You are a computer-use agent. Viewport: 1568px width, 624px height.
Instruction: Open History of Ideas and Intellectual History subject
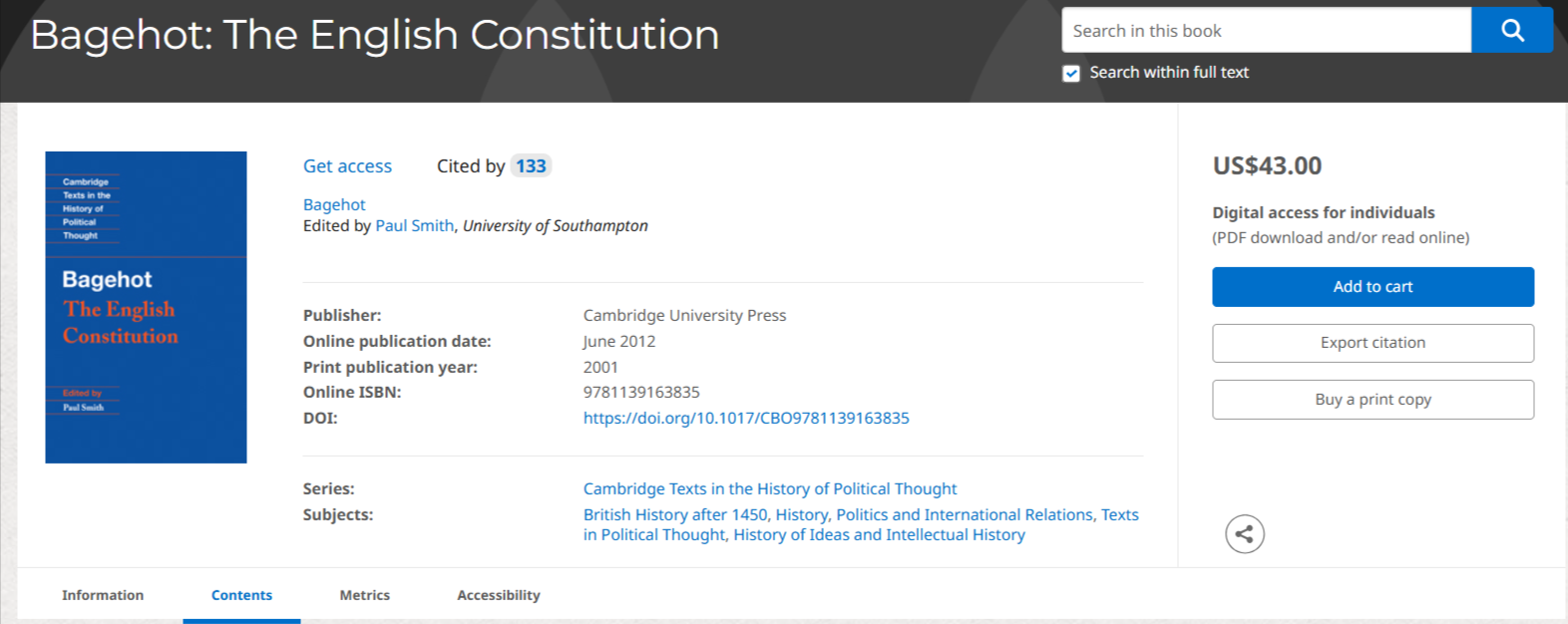879,535
